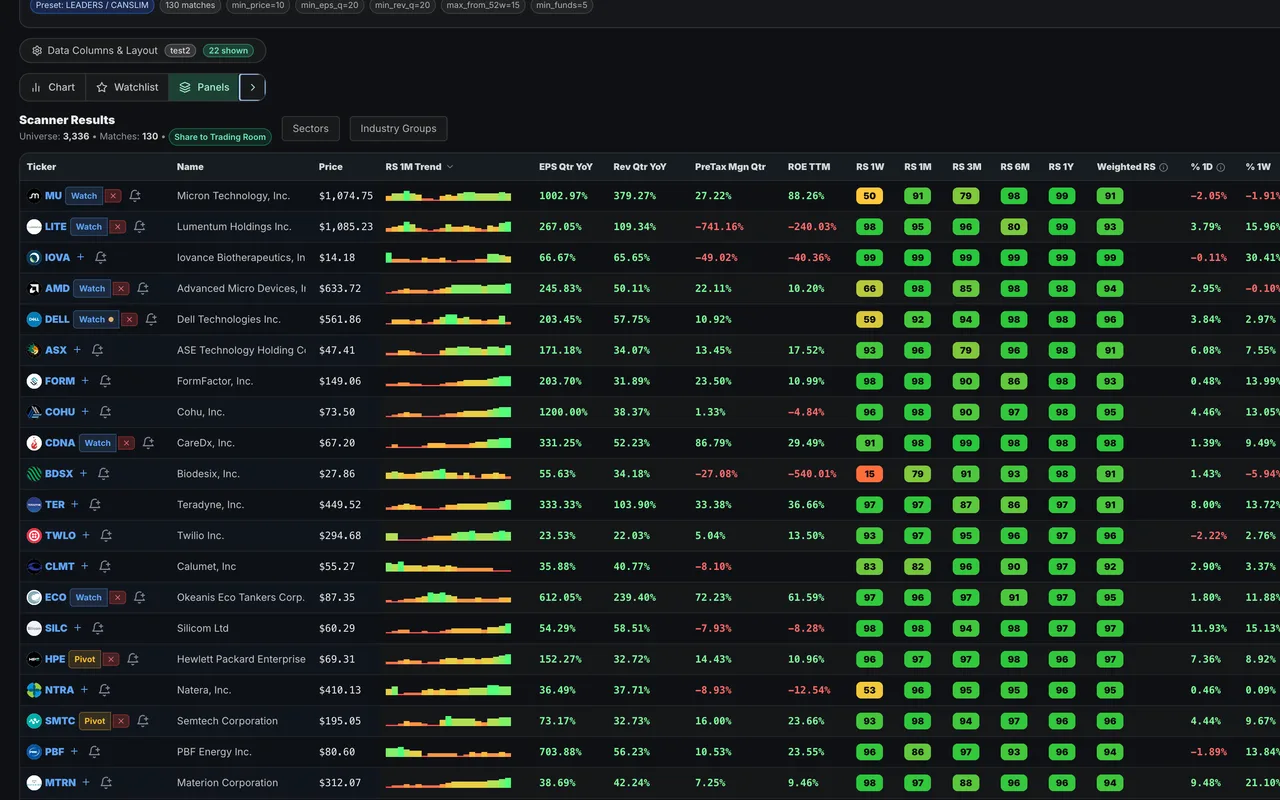
Task: Remove LITE from watchlist via red X
Action: click(x=117, y=227)
